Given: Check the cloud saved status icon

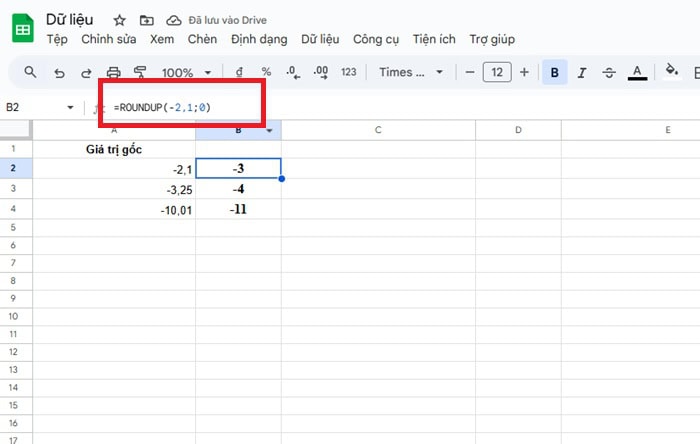Looking at the screenshot, I should pos(174,21).
